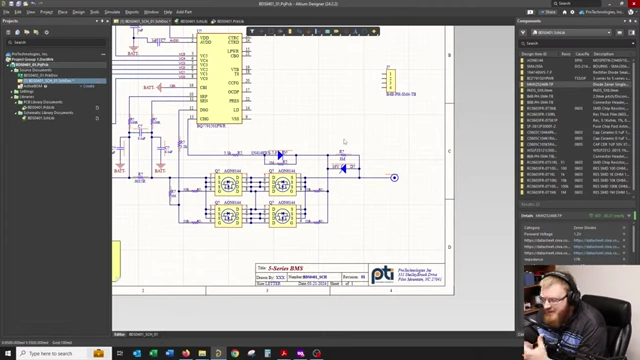Toggle the details pane button in the Components panel

(x=631, y=33)
